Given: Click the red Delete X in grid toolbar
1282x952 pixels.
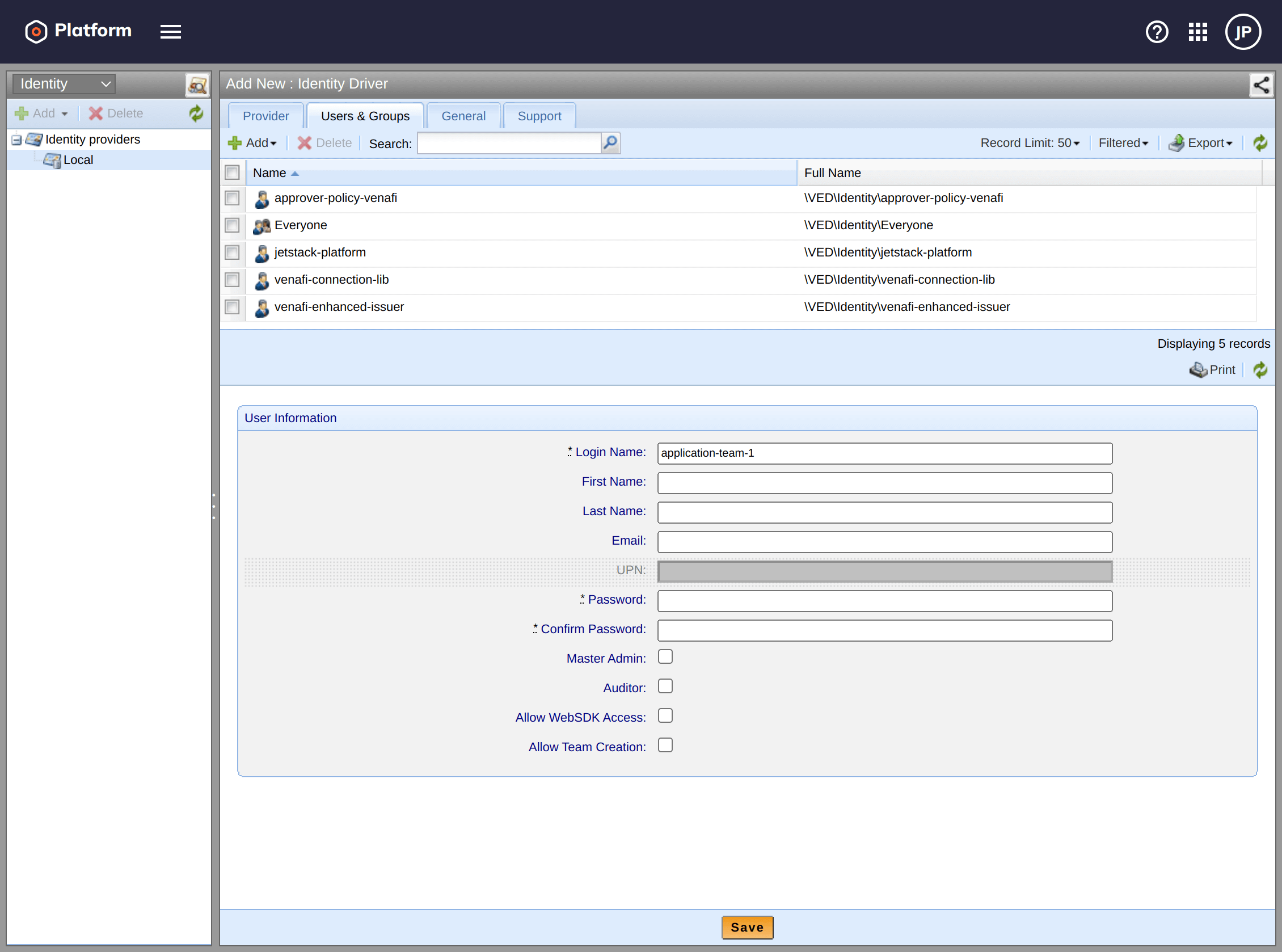Looking at the screenshot, I should click(304, 143).
